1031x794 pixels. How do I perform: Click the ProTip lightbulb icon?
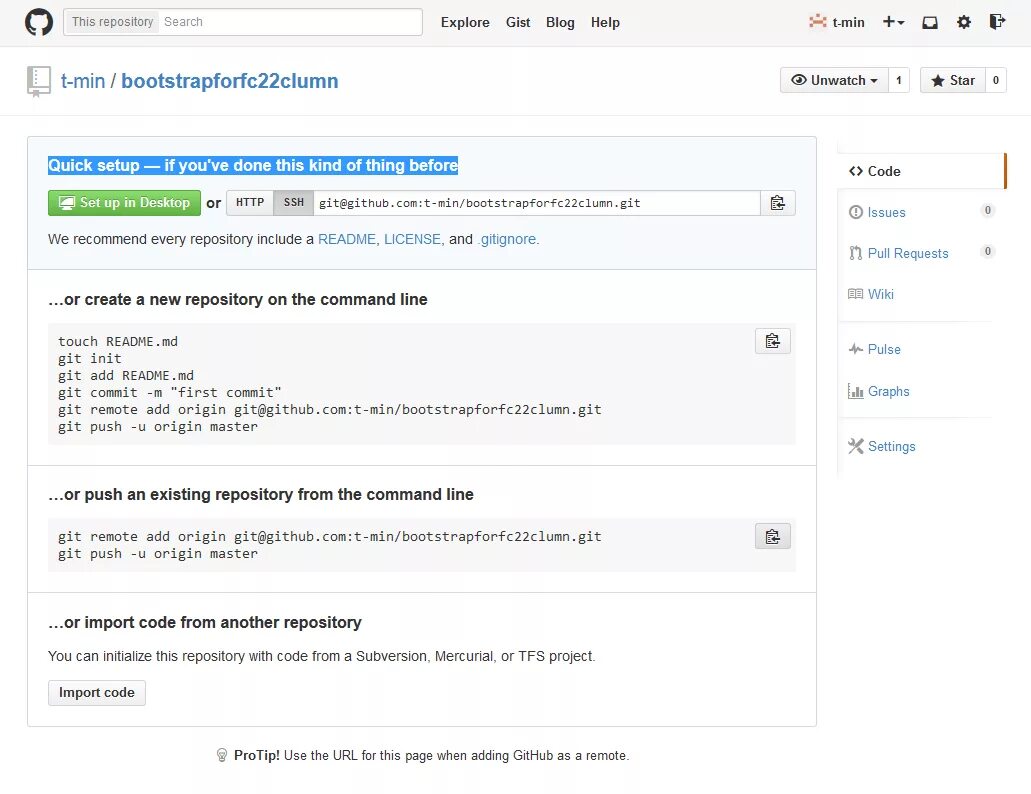pos(222,755)
